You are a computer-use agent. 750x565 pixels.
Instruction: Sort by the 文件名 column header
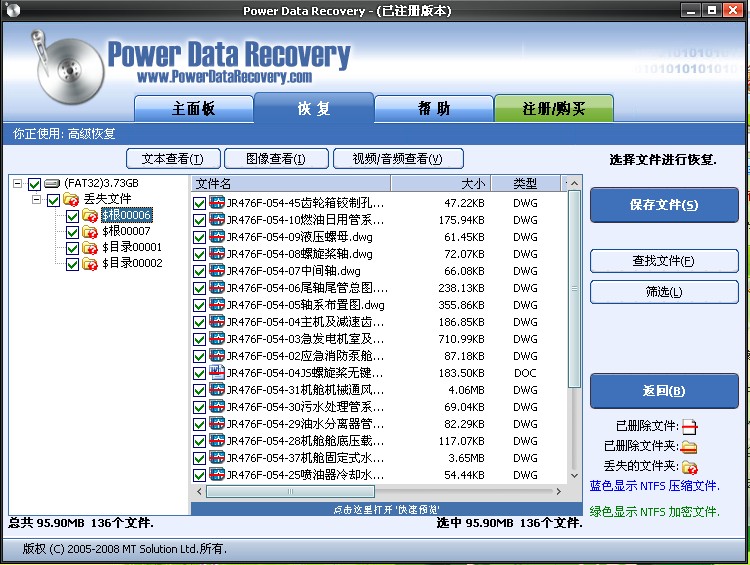(291, 183)
